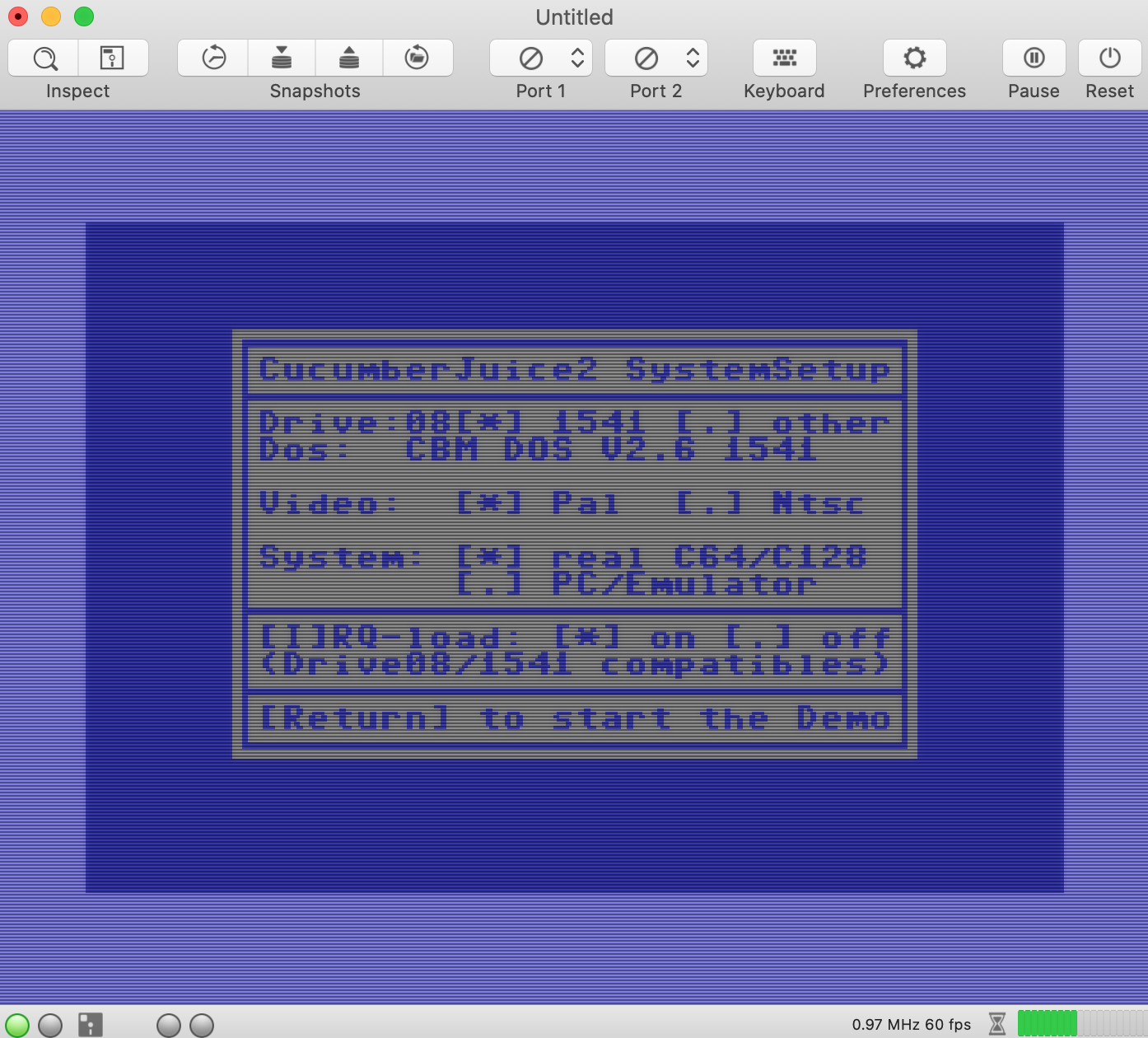
Task: Click the '[*] Pal' video option
Action: pyautogui.click(x=538, y=503)
